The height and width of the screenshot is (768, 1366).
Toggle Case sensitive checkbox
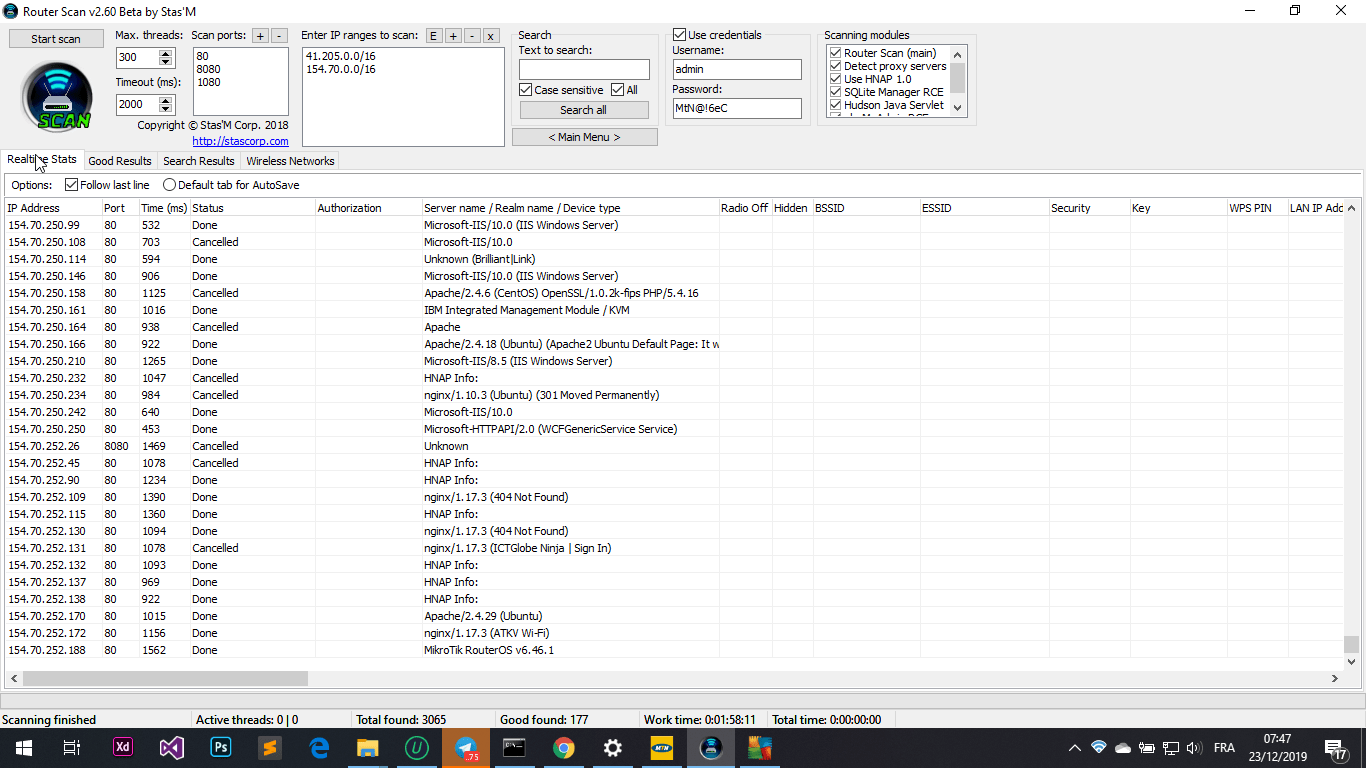(x=525, y=90)
